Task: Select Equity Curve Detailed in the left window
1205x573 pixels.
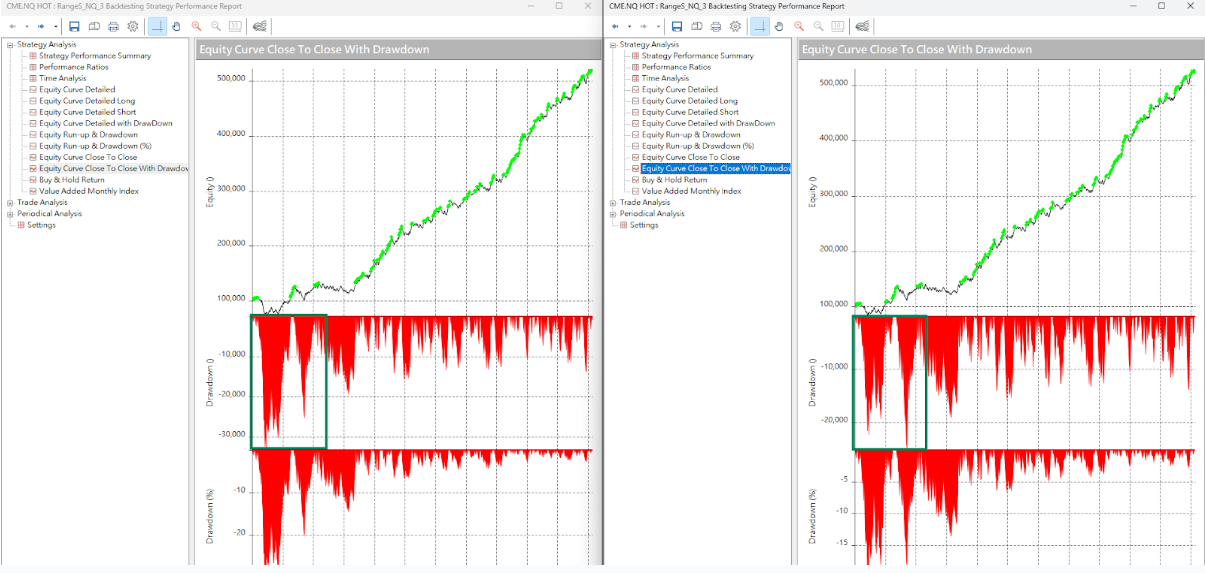Action: 77,89
